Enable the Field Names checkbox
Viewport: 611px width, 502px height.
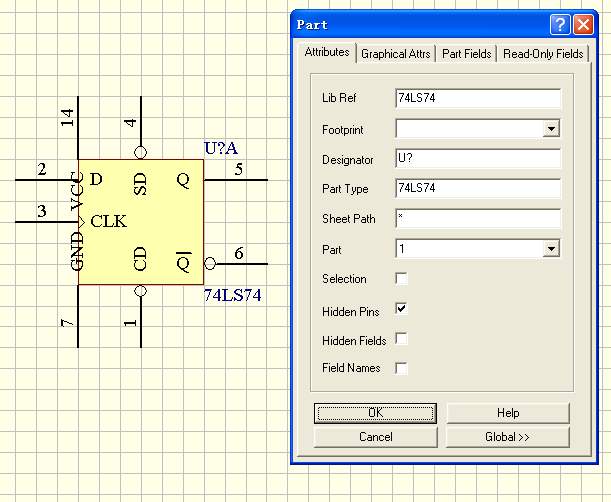(401, 368)
